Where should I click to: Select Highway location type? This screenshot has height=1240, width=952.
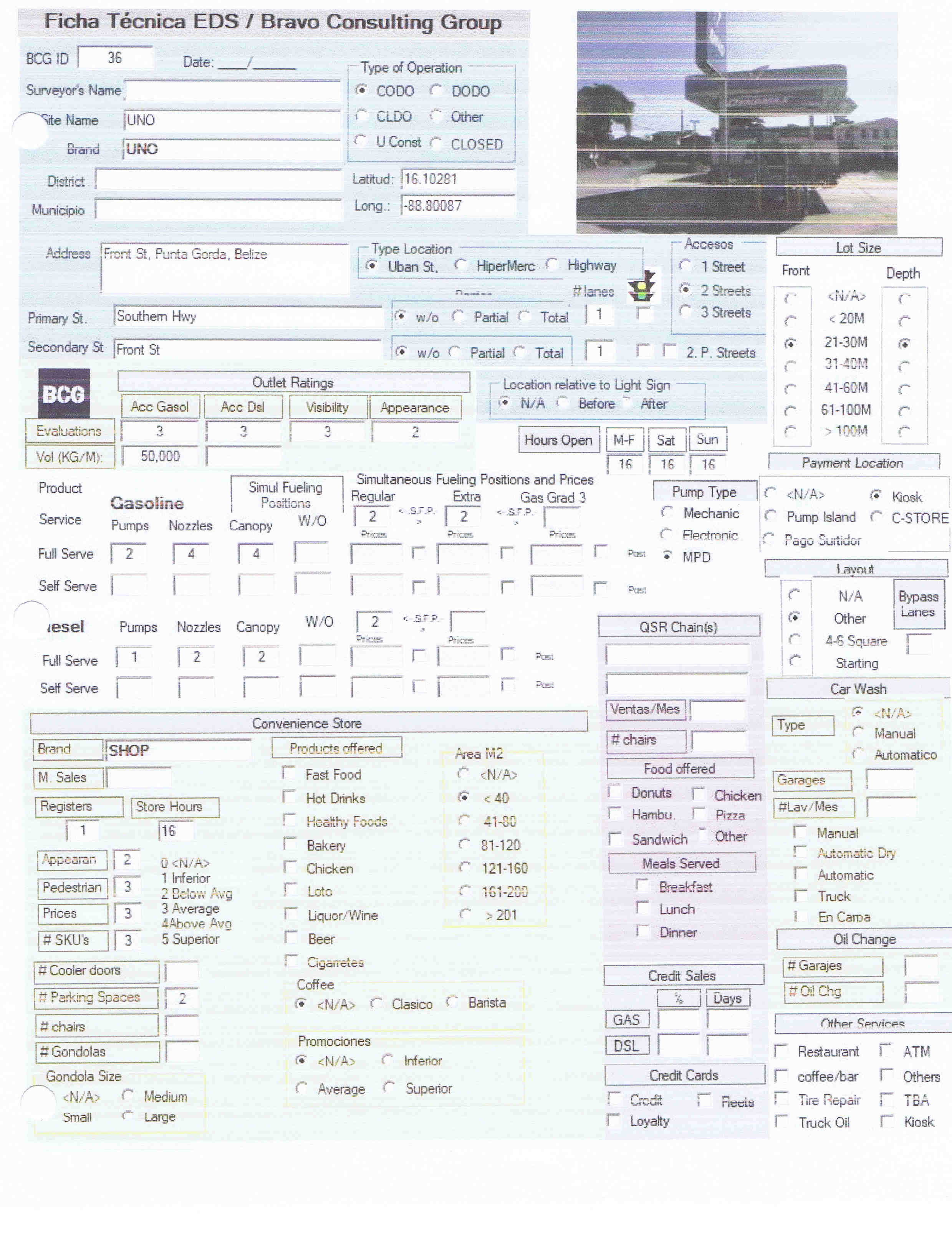[551, 264]
